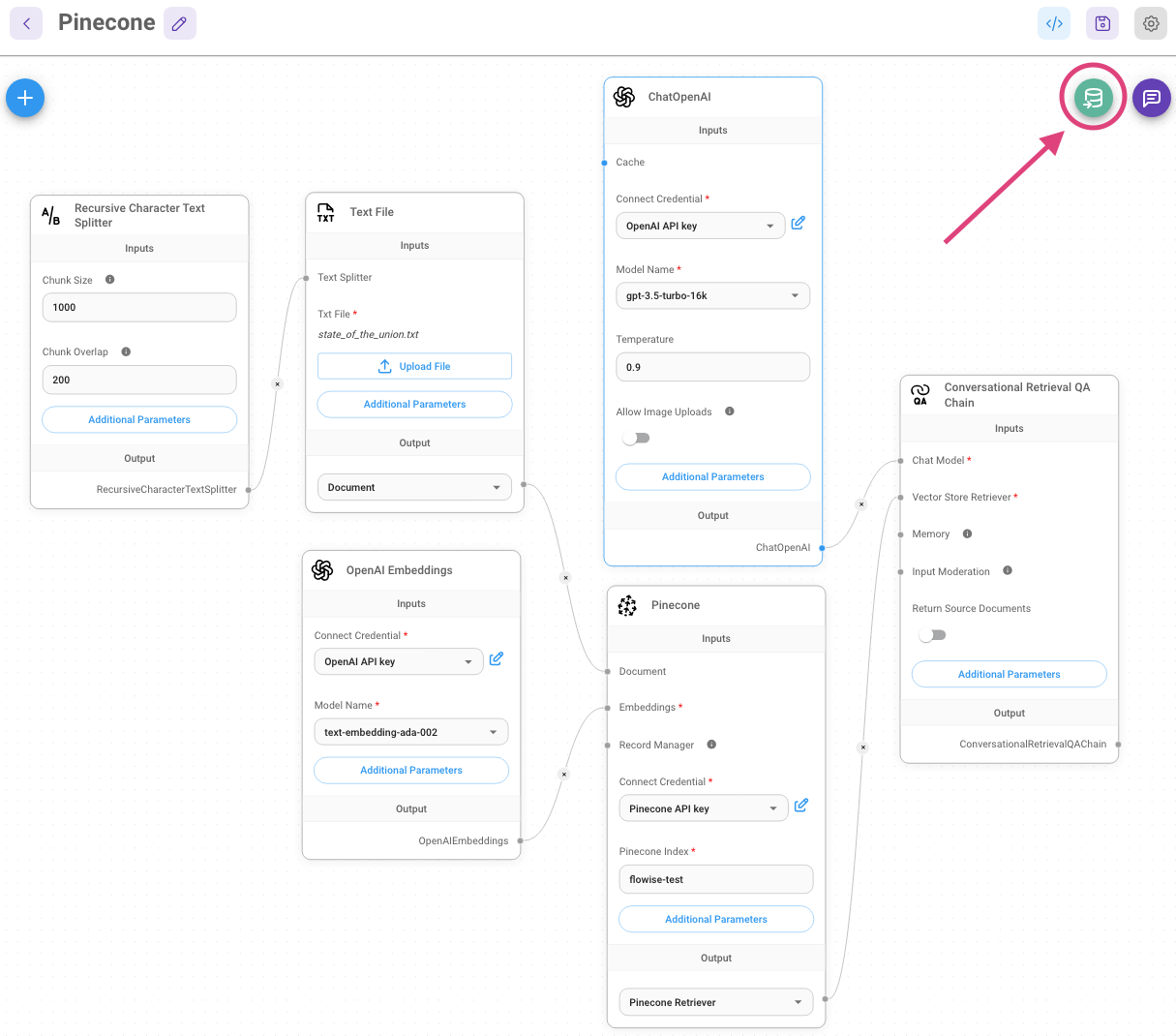Toggle the Allow Image Uploads switch

(x=635, y=439)
